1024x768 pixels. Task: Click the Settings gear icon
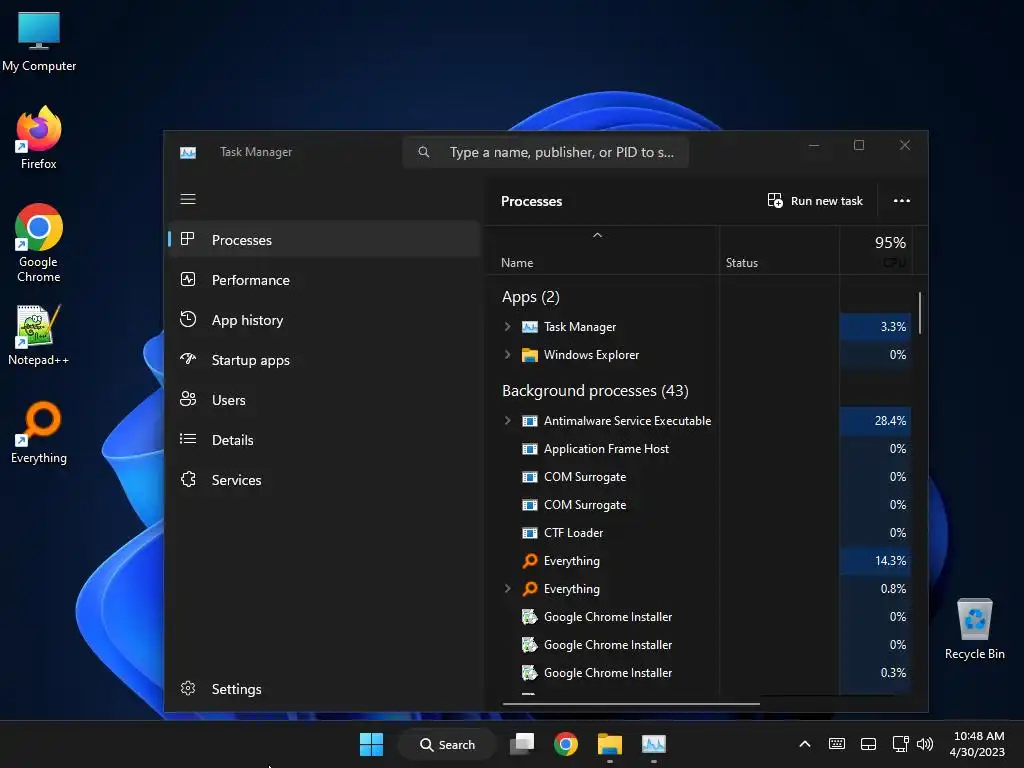click(x=188, y=688)
